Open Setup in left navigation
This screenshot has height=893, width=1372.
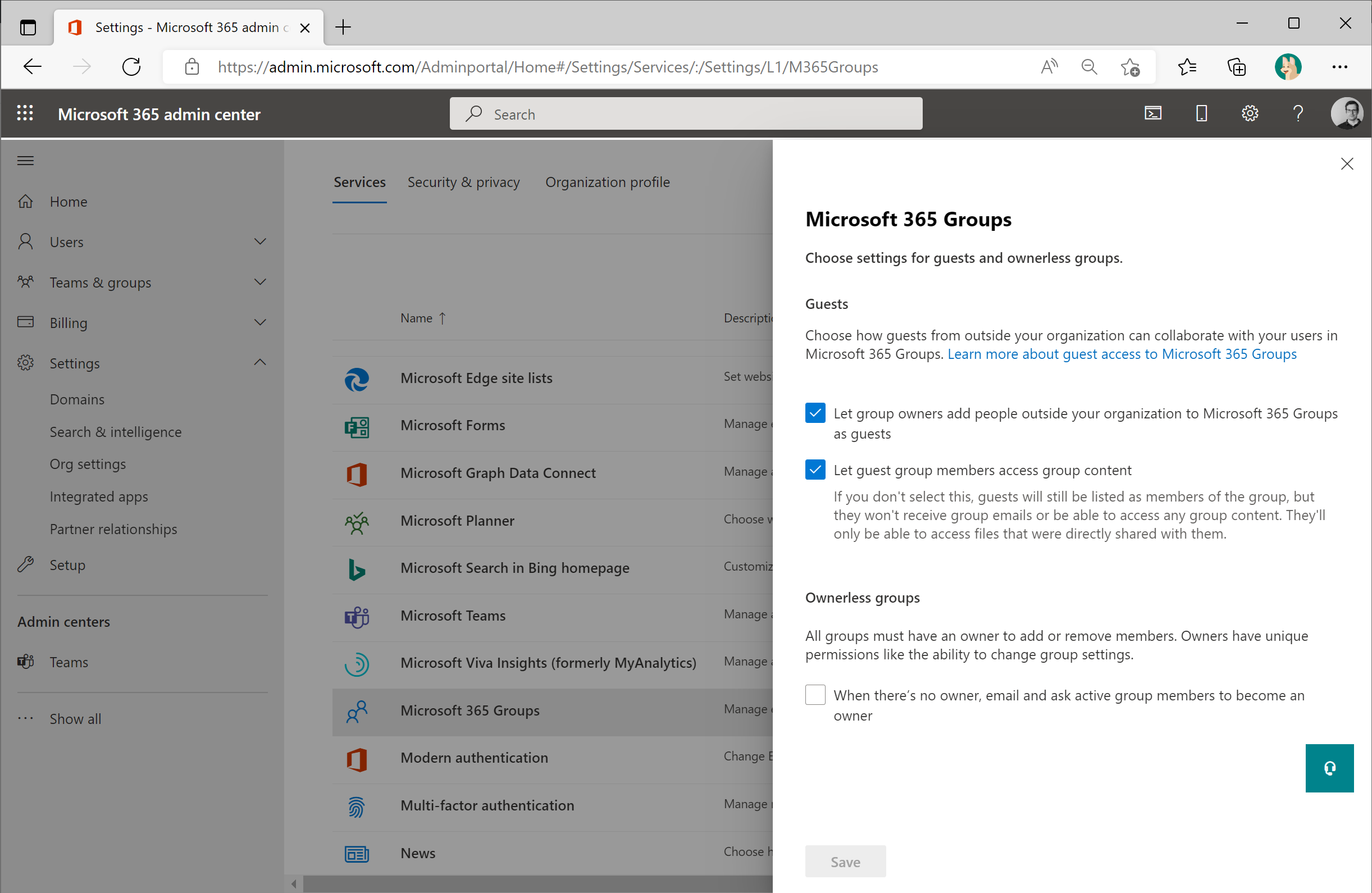click(67, 565)
